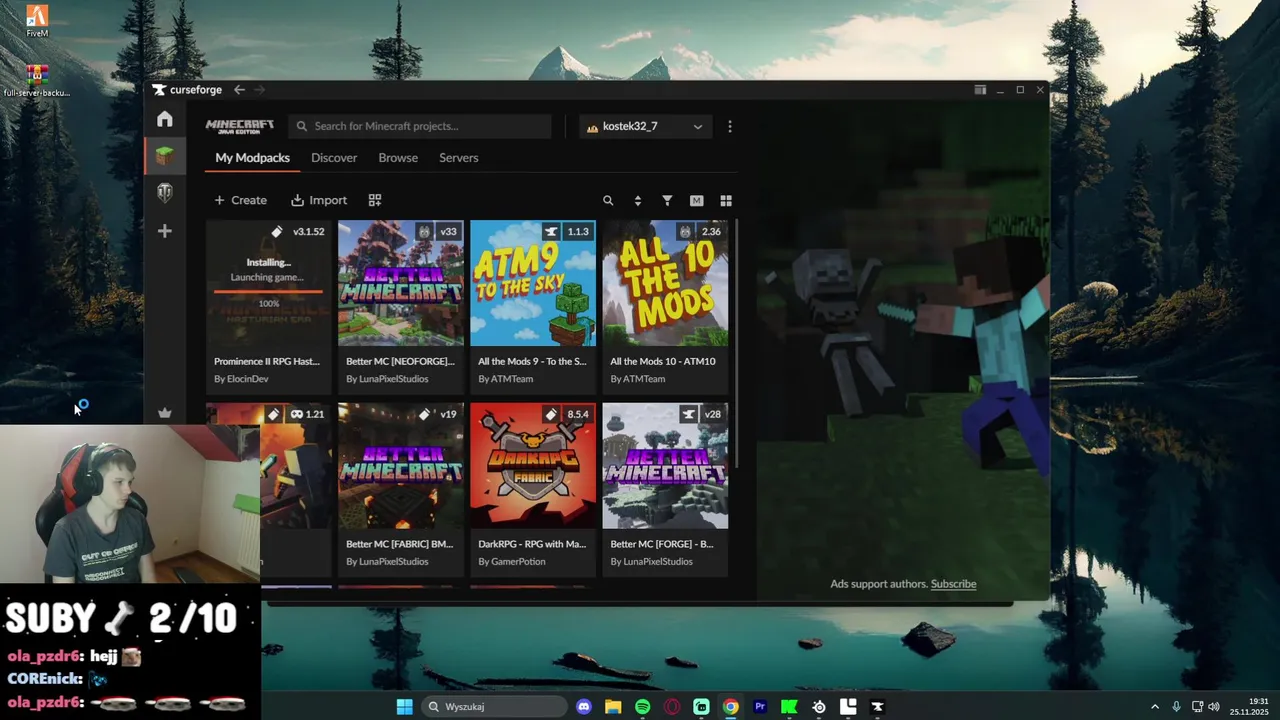
Task: Open the add-more-content grid icon beside Import
Action: (x=375, y=200)
